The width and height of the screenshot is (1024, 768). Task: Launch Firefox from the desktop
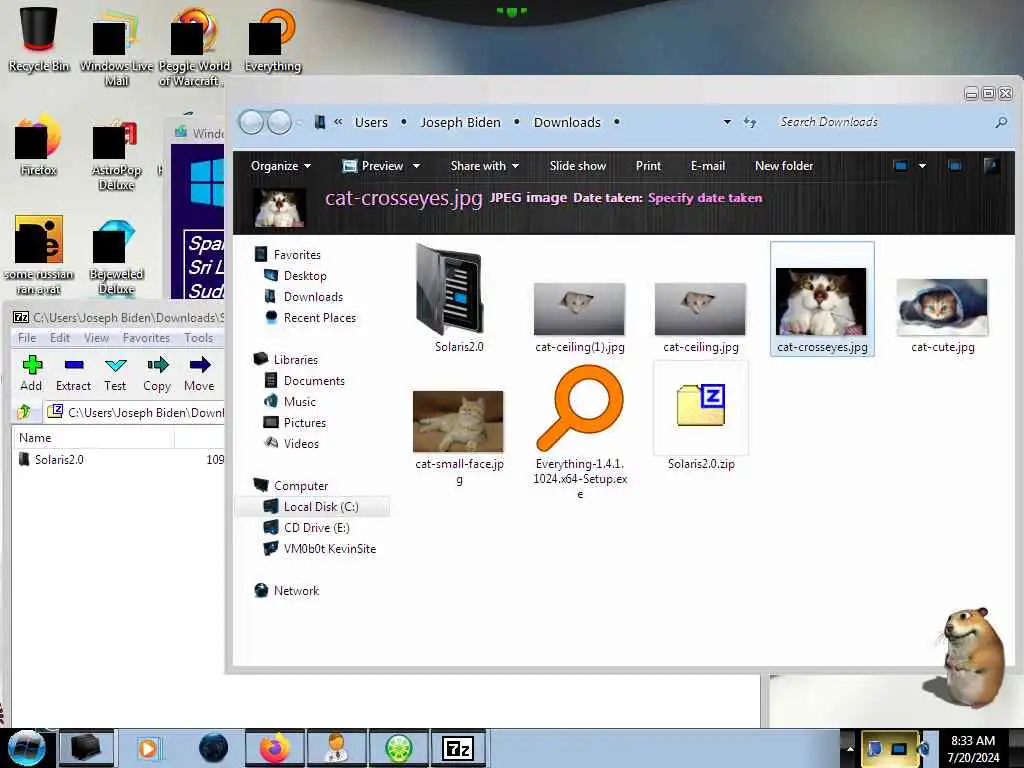pyautogui.click(x=39, y=145)
